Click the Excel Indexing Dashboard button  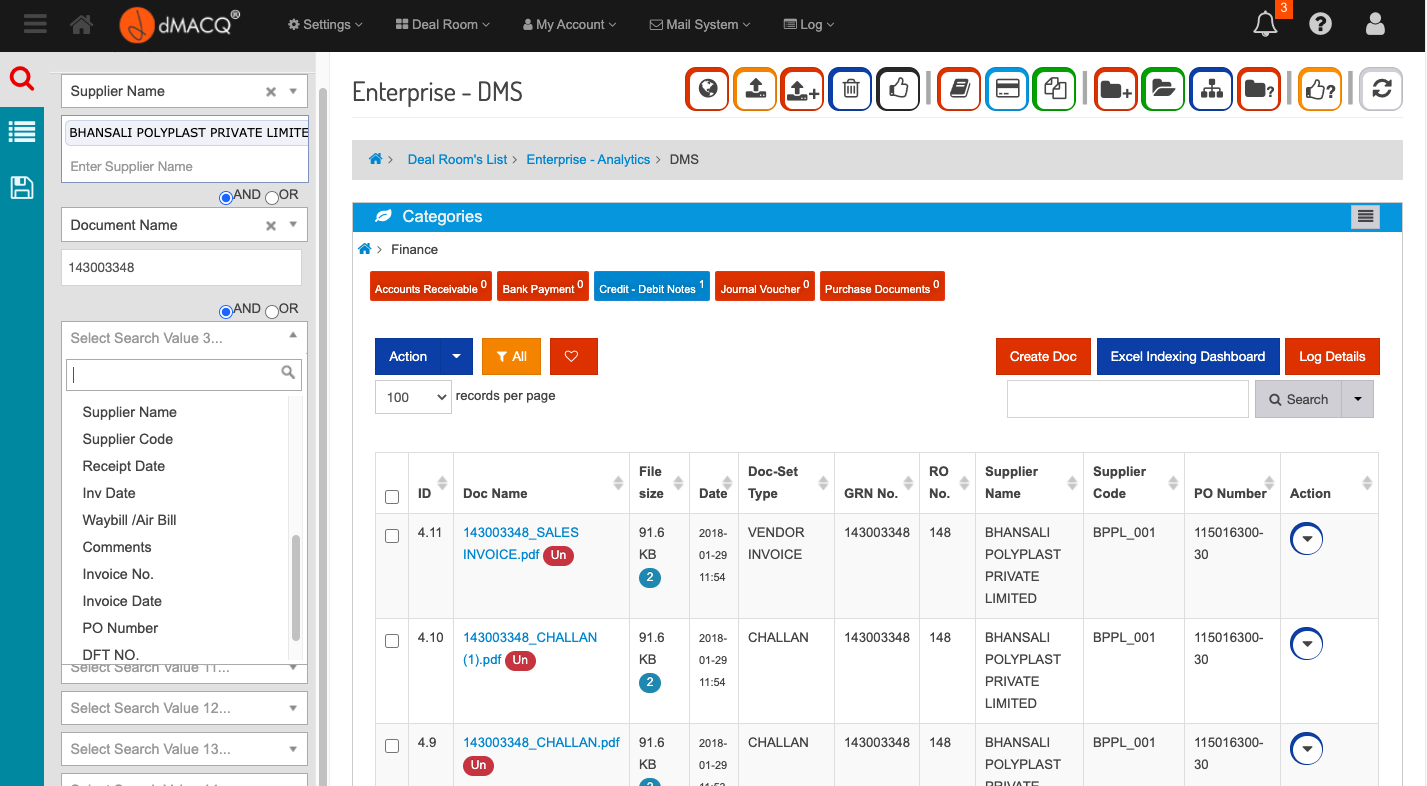click(1187, 356)
